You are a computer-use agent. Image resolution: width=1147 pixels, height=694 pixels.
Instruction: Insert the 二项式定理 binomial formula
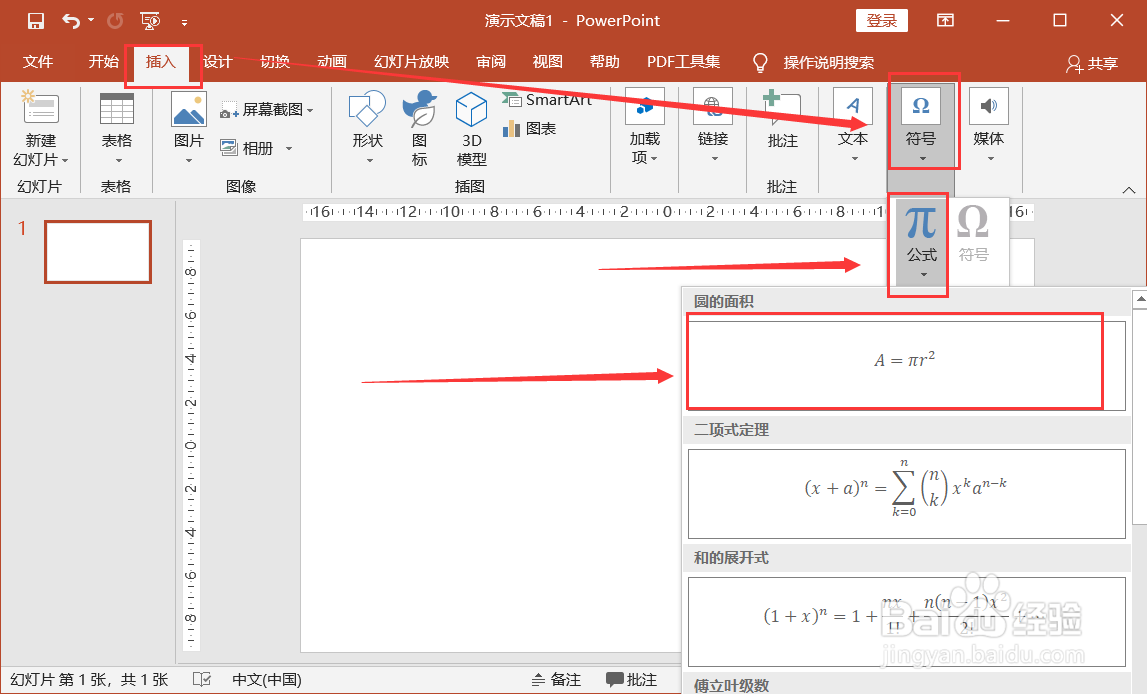click(x=906, y=494)
